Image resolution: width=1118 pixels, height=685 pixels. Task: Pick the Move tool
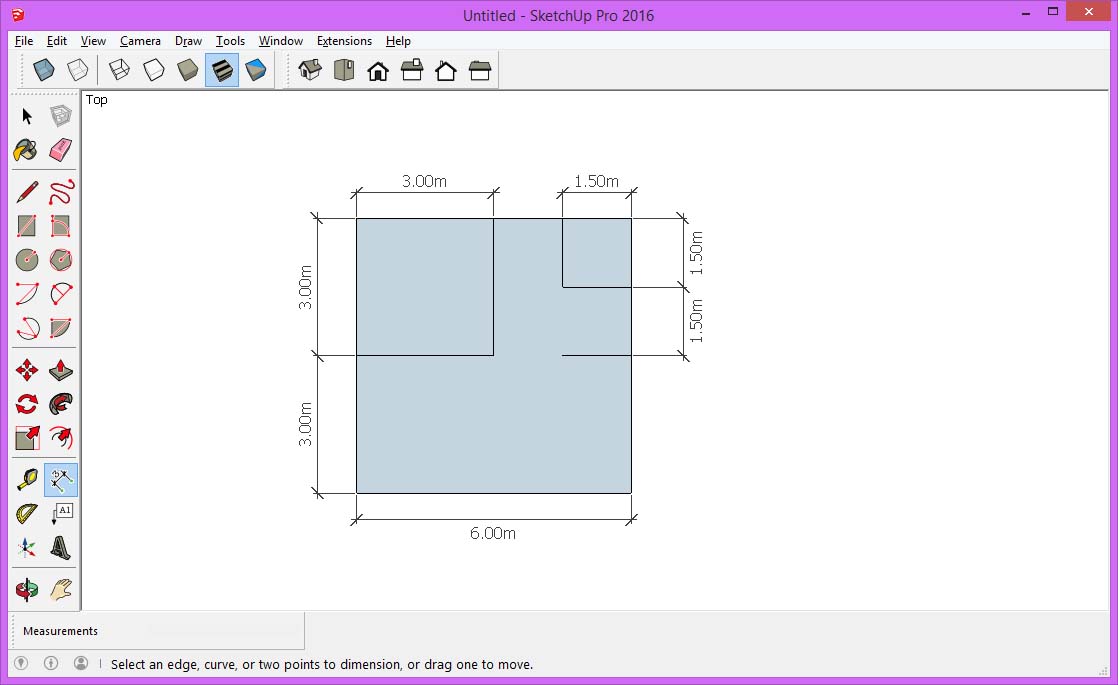(x=25, y=369)
